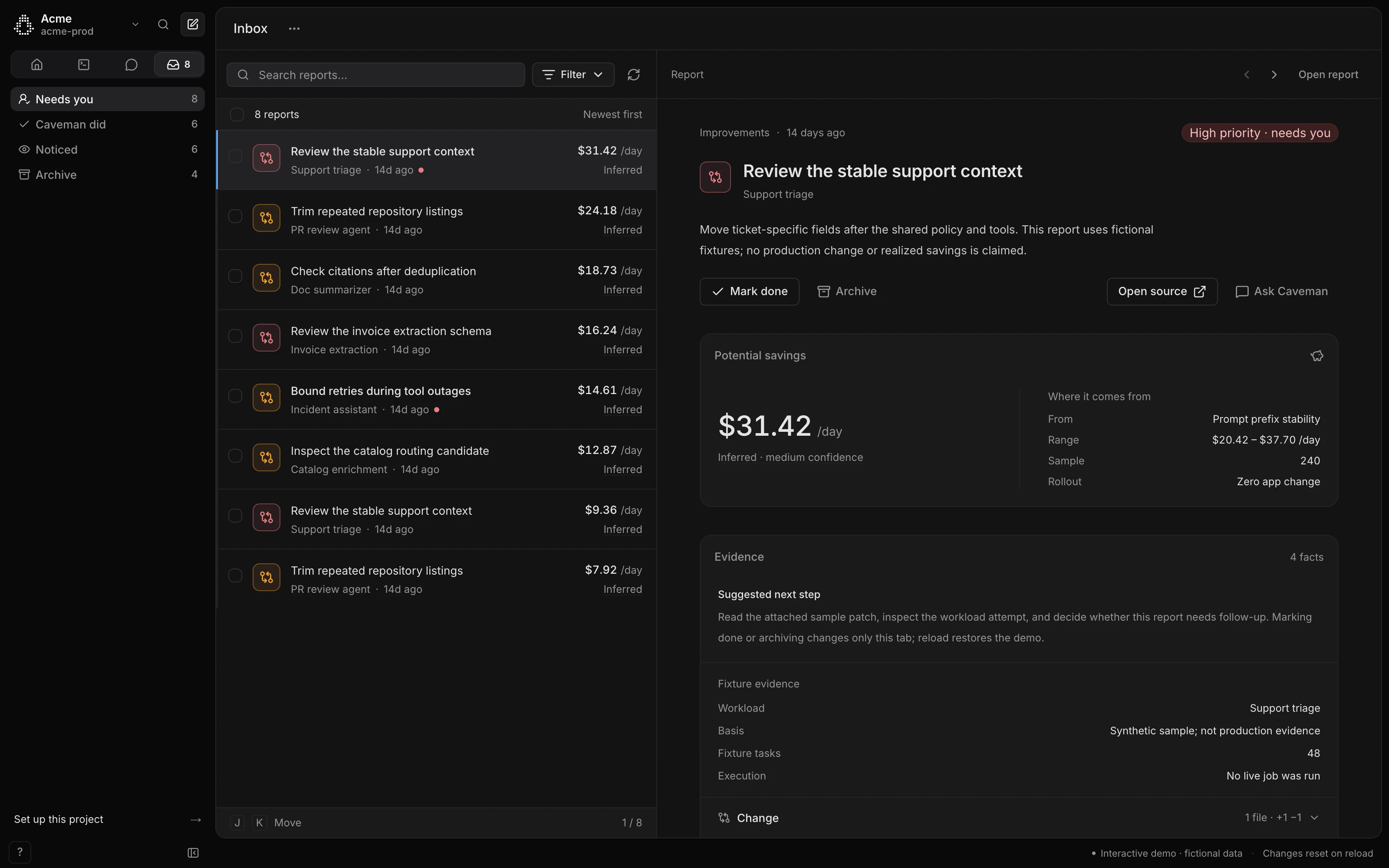Click the Mark done button
This screenshot has height=868, width=1389.
(749, 292)
